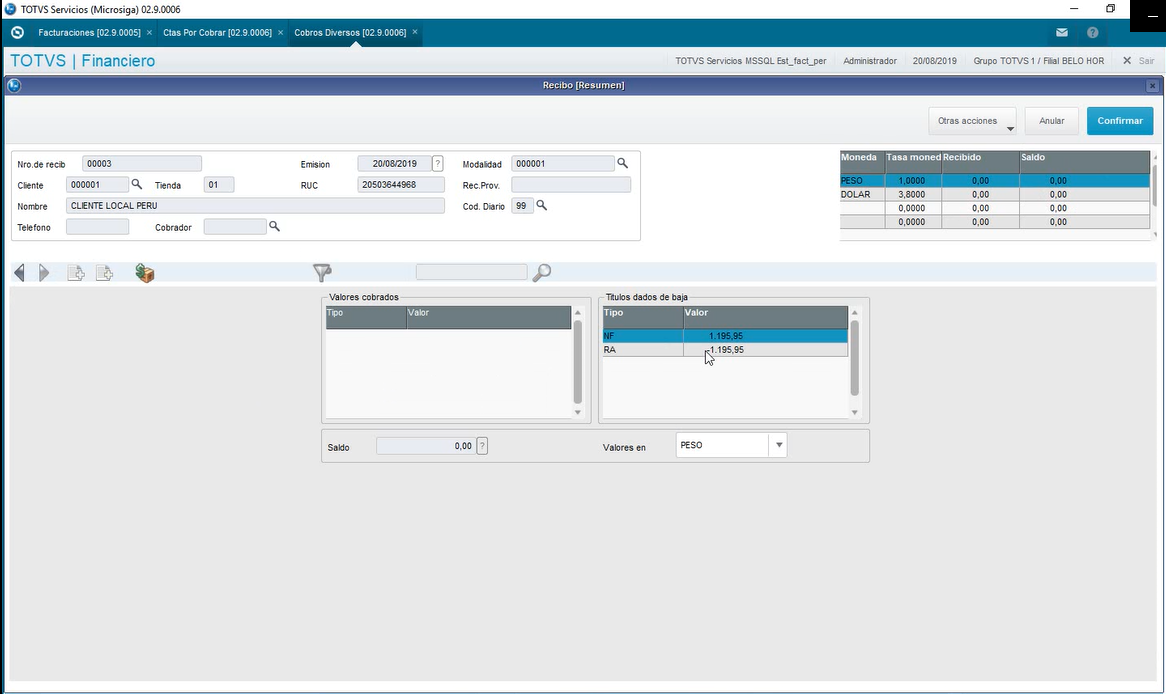This screenshot has width=1166, height=694.
Task: Click the first add-document toolbar icon
Action: pos(76,273)
